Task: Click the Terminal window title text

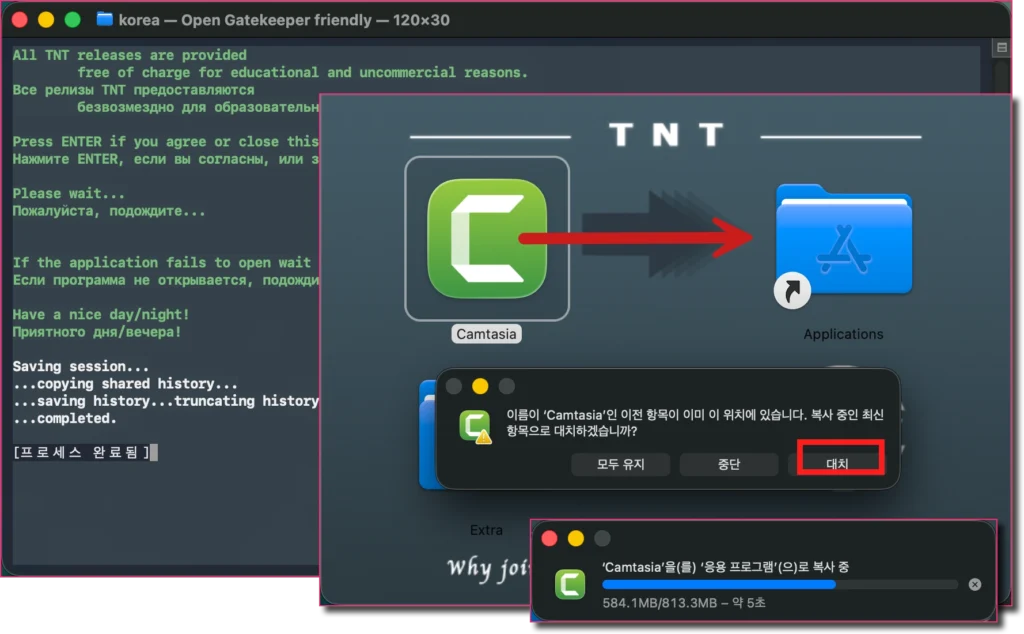Action: [283, 20]
